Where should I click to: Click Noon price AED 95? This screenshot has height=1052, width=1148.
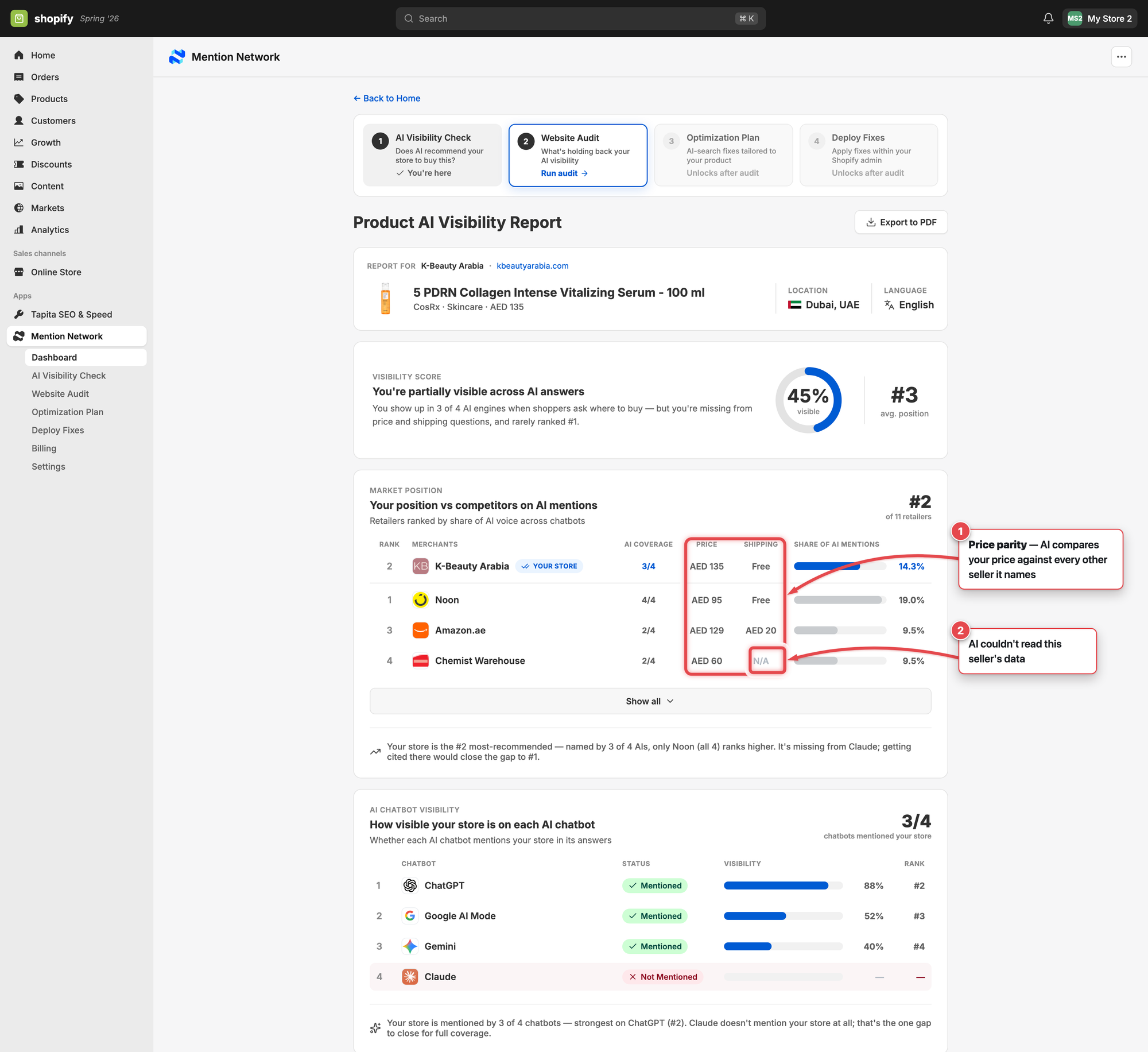pyautogui.click(x=707, y=600)
